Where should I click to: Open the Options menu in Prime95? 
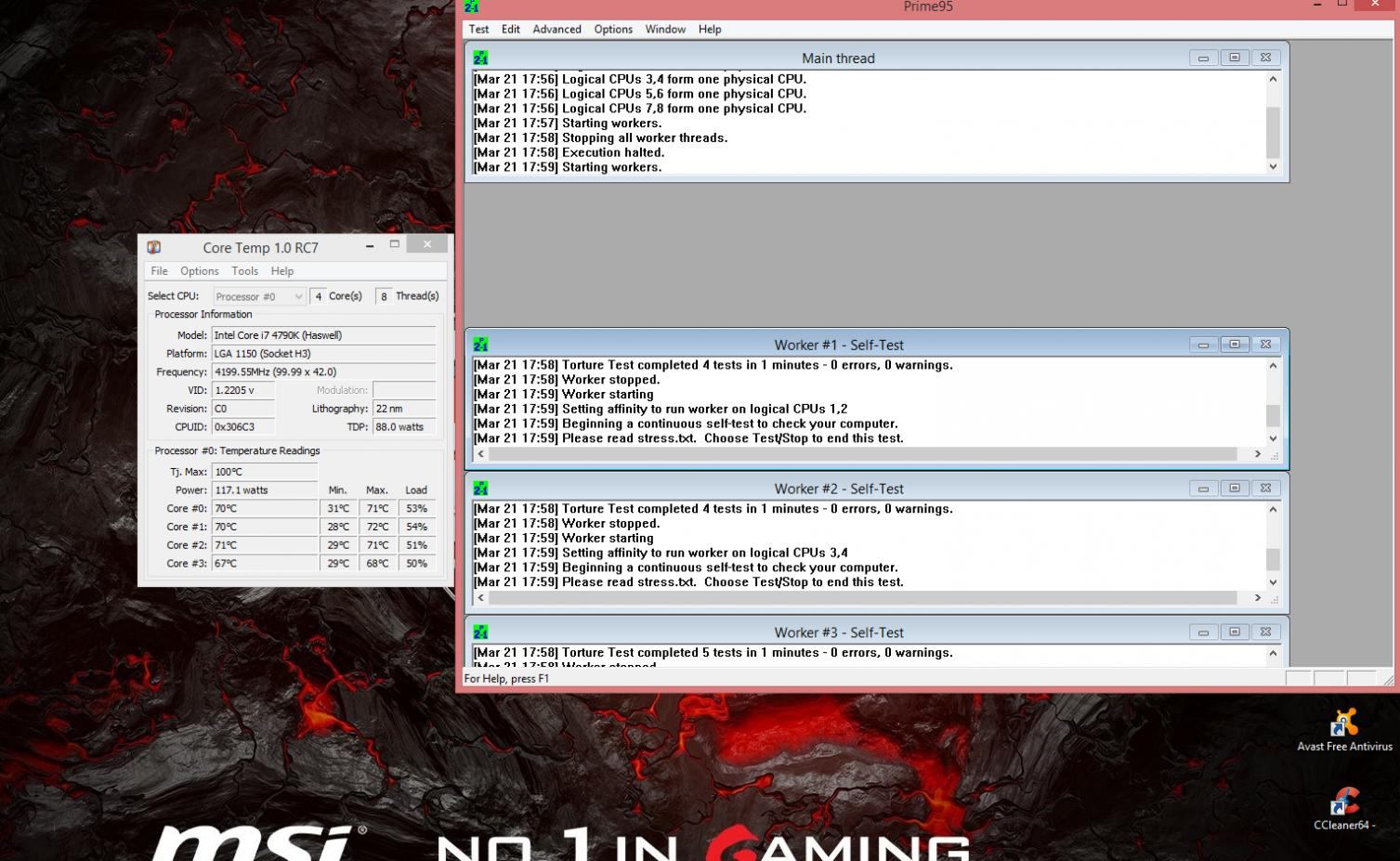coord(613,29)
